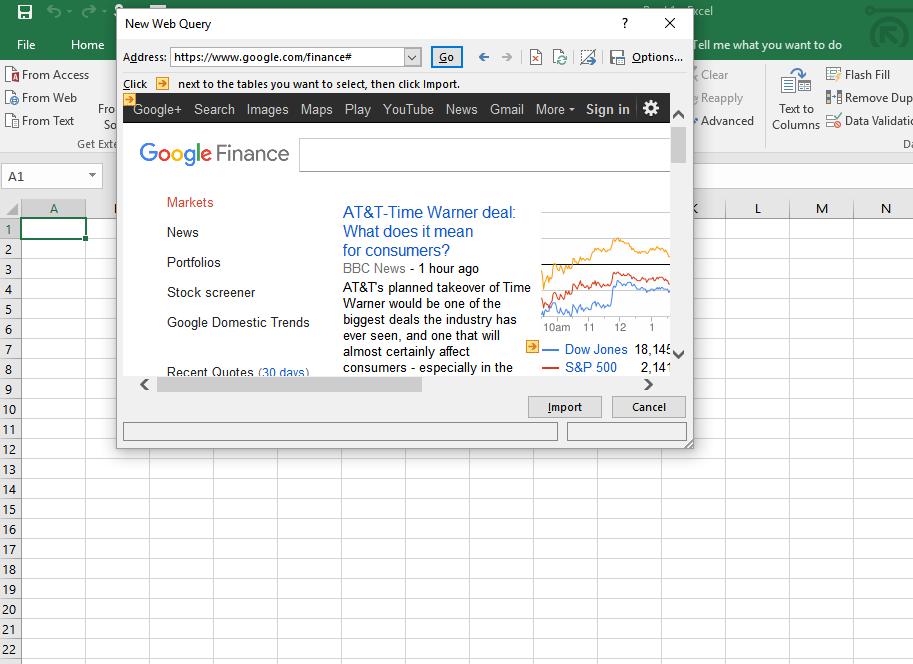Click the vertical scrollbar up arrow
The height and width of the screenshot is (664, 913).
point(678,115)
